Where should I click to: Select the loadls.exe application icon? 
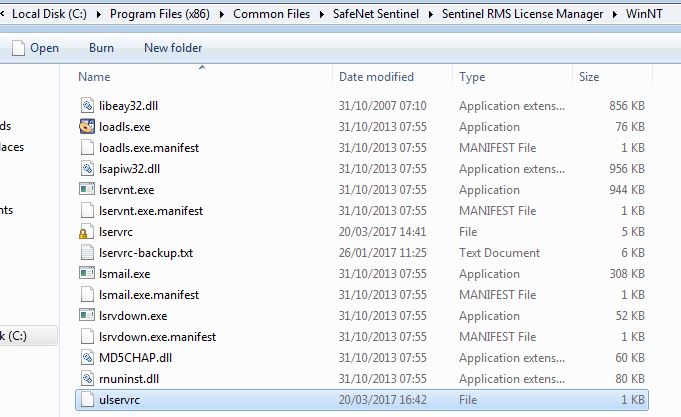(x=87, y=126)
